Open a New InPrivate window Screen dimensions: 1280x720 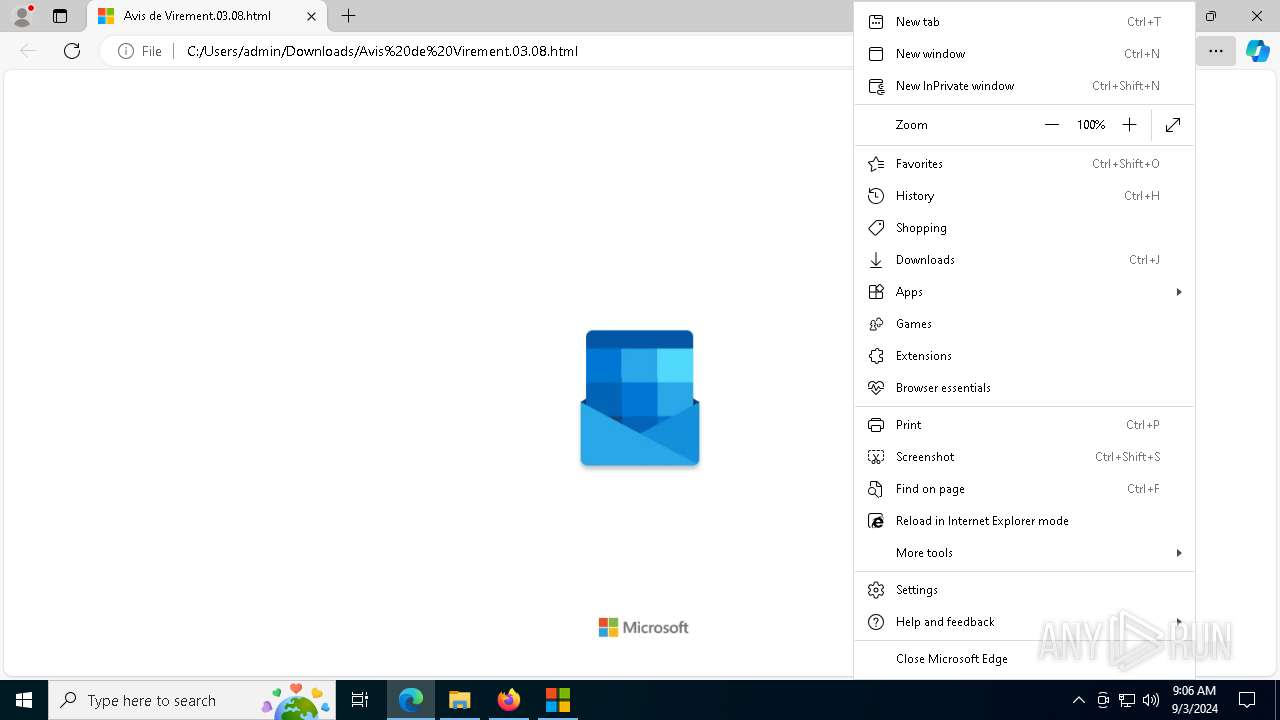click(x=1024, y=86)
